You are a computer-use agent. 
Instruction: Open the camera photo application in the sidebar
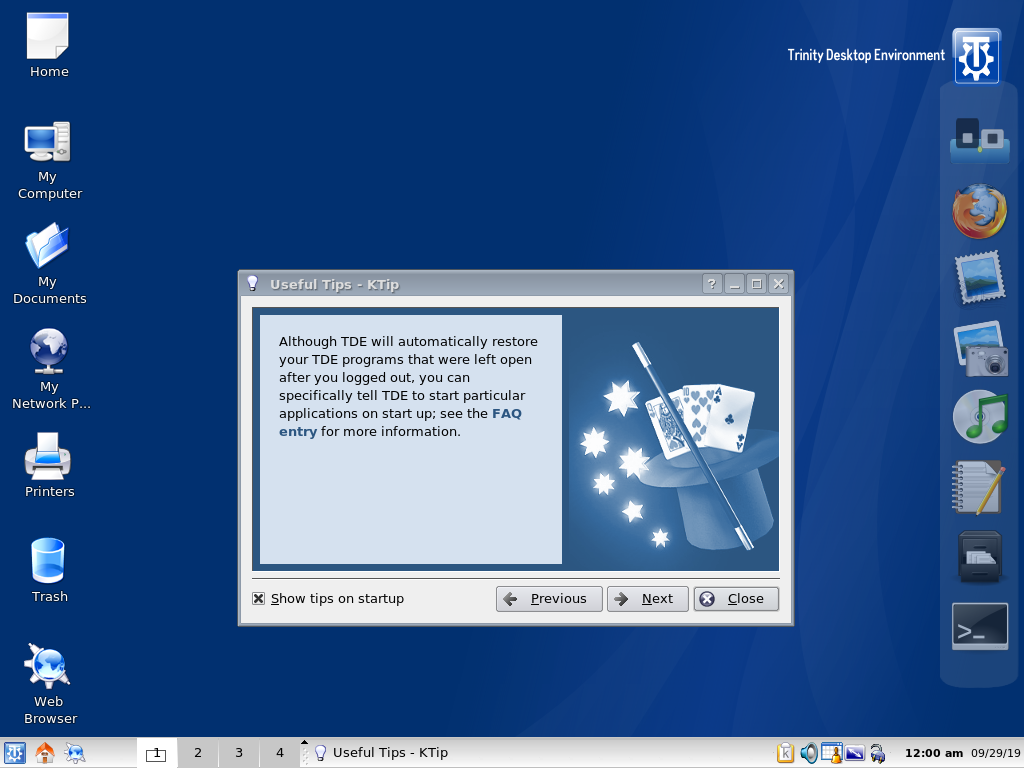pos(980,349)
